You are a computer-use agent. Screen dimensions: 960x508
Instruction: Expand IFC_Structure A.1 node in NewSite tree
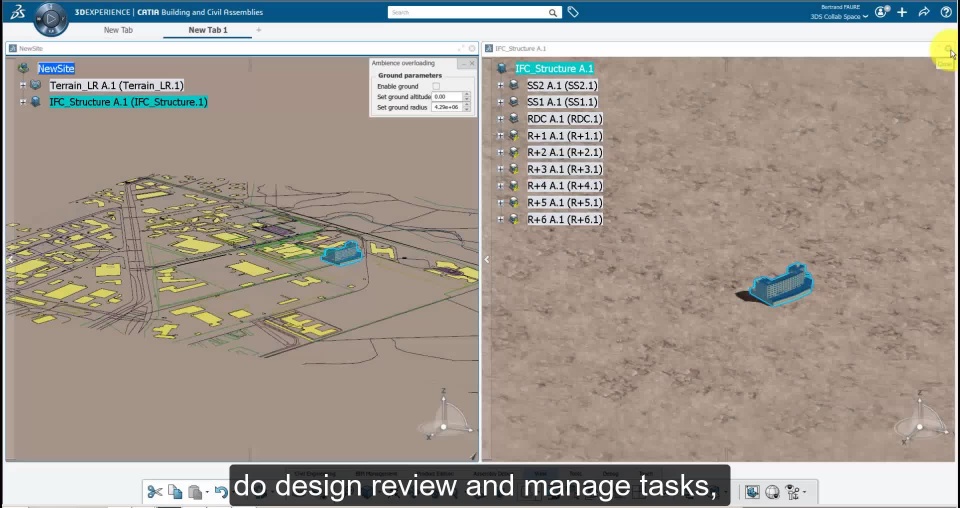[x=23, y=102]
